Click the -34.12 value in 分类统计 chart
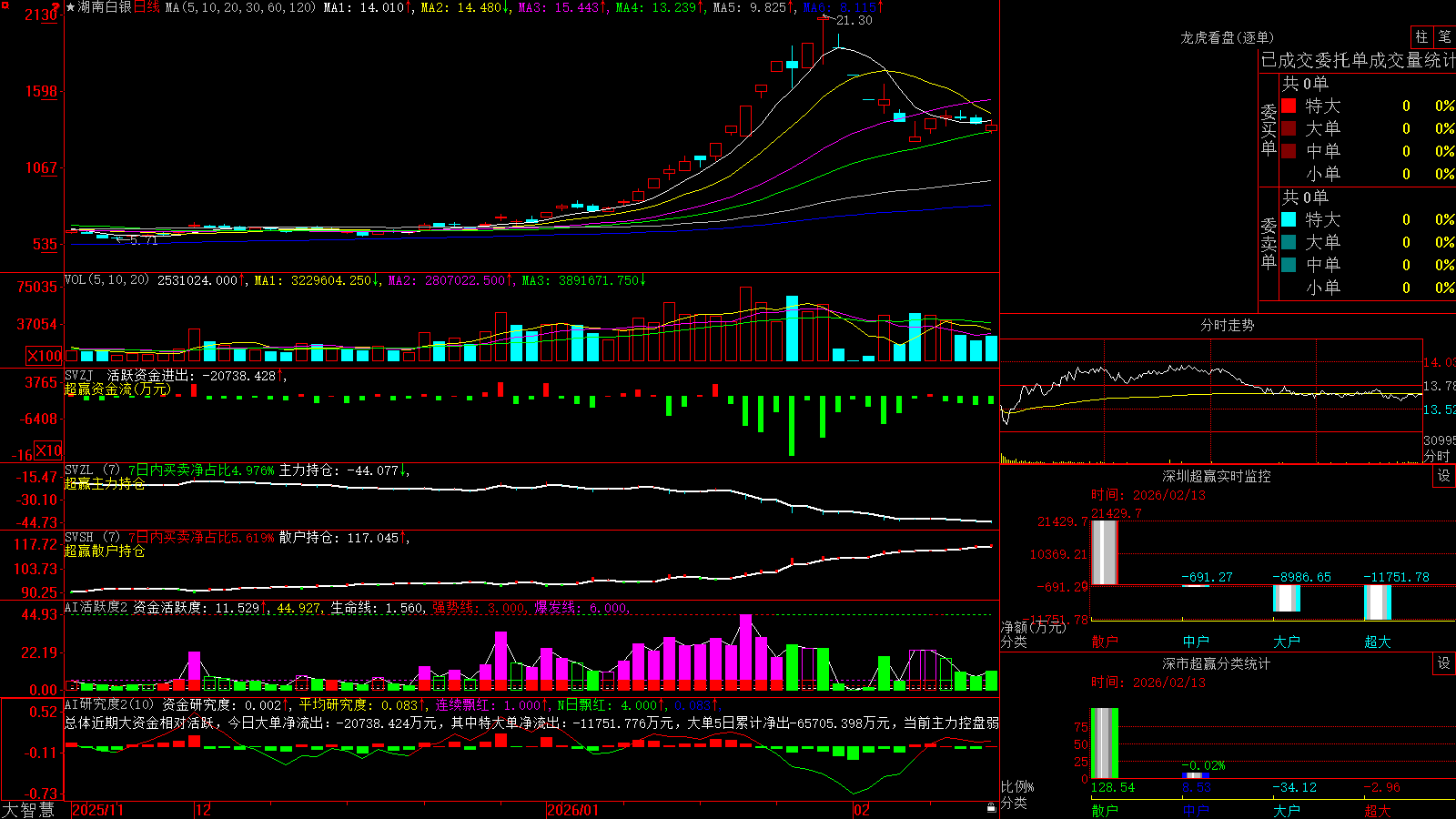 pos(1294,787)
